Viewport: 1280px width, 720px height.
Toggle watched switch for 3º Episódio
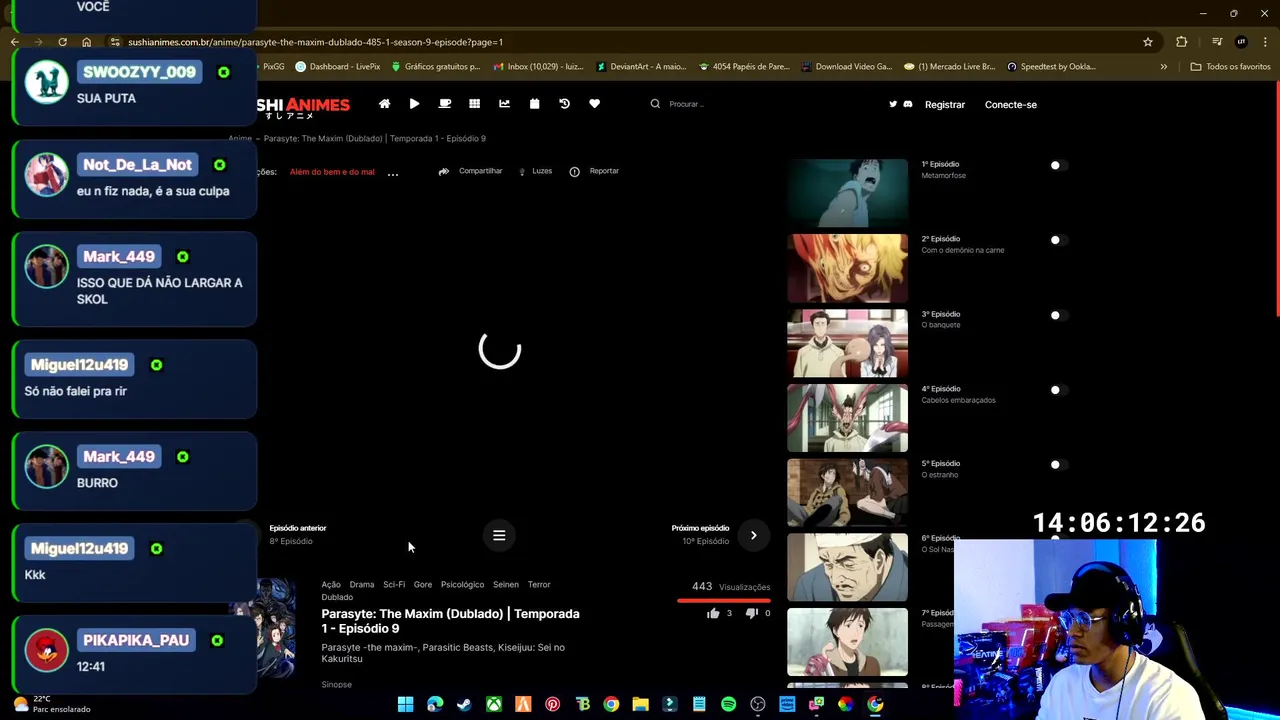[x=1058, y=315]
